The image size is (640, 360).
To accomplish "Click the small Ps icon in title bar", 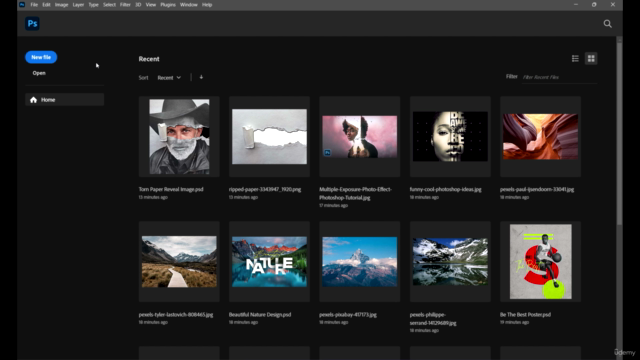I will pyautogui.click(x=22, y=4).
